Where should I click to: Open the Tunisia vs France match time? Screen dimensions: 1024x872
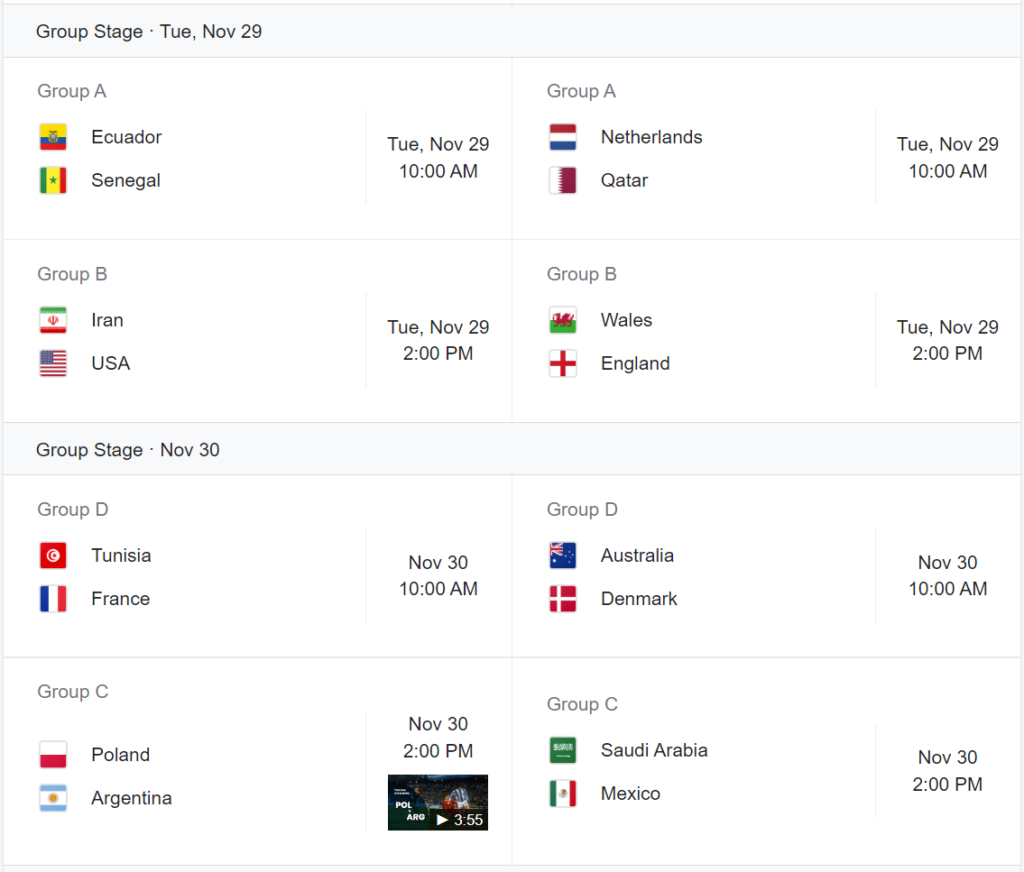pos(438,576)
